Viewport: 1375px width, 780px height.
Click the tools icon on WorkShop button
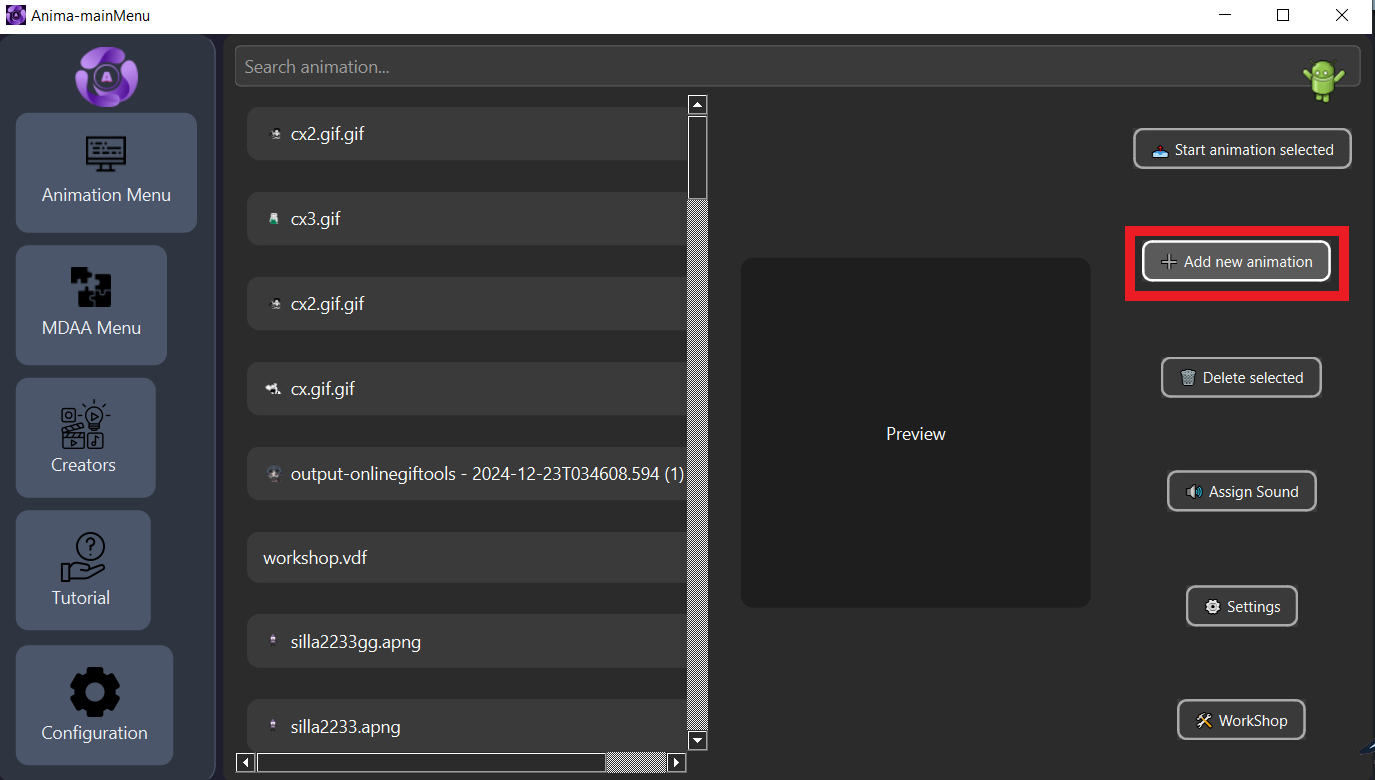coord(1202,720)
